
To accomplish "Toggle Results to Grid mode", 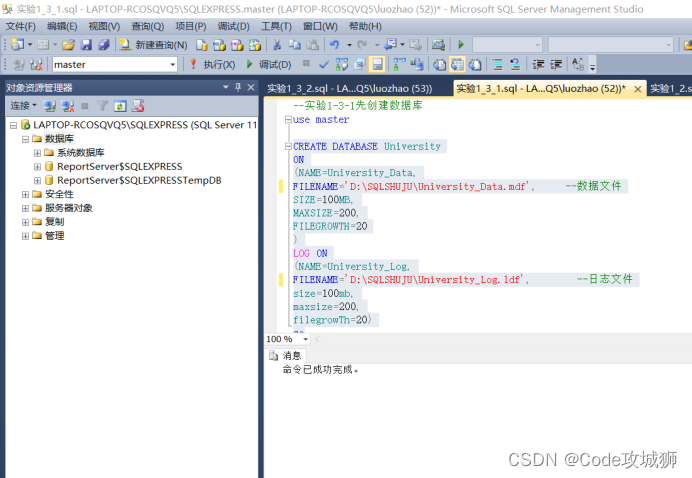I will [x=457, y=65].
